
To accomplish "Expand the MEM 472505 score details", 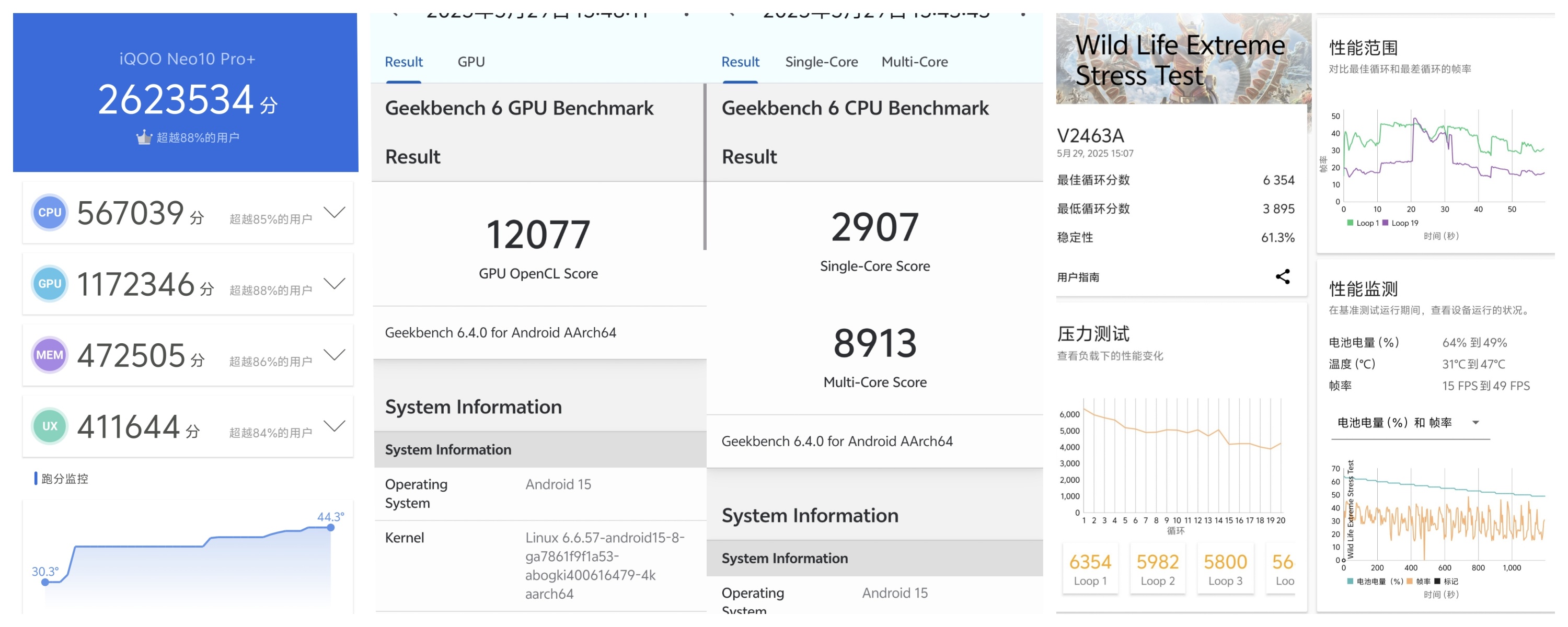I will 334,354.
